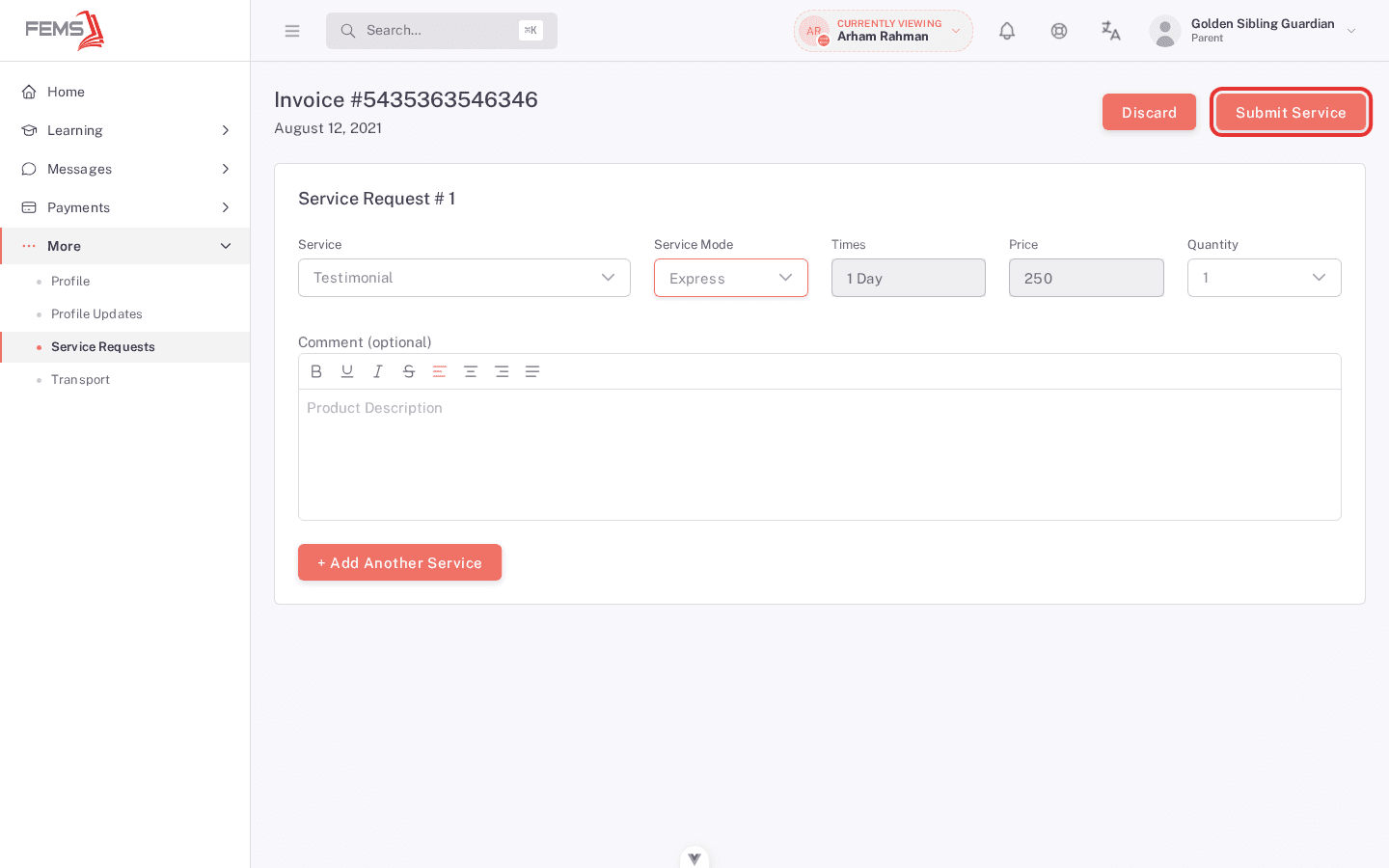Screen dimensions: 1389x868
Task: Open the Quantity dropdown
Action: pos(1264,278)
